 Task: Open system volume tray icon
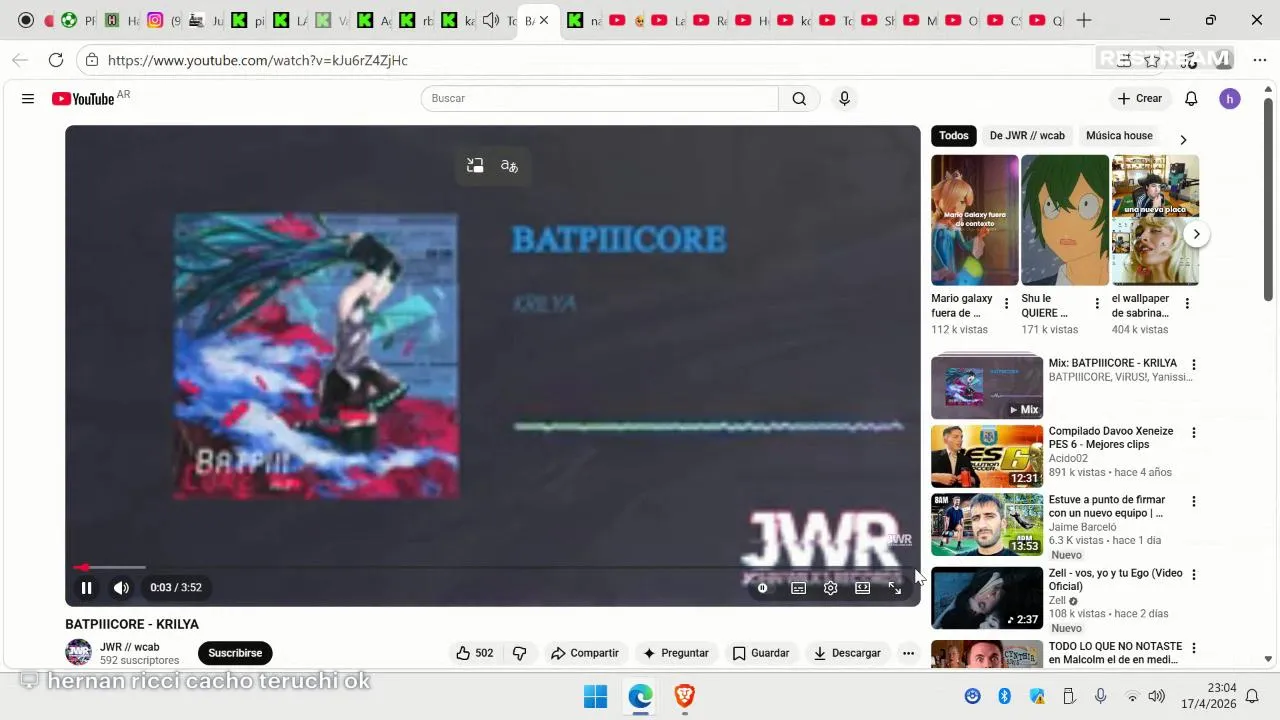(1157, 696)
